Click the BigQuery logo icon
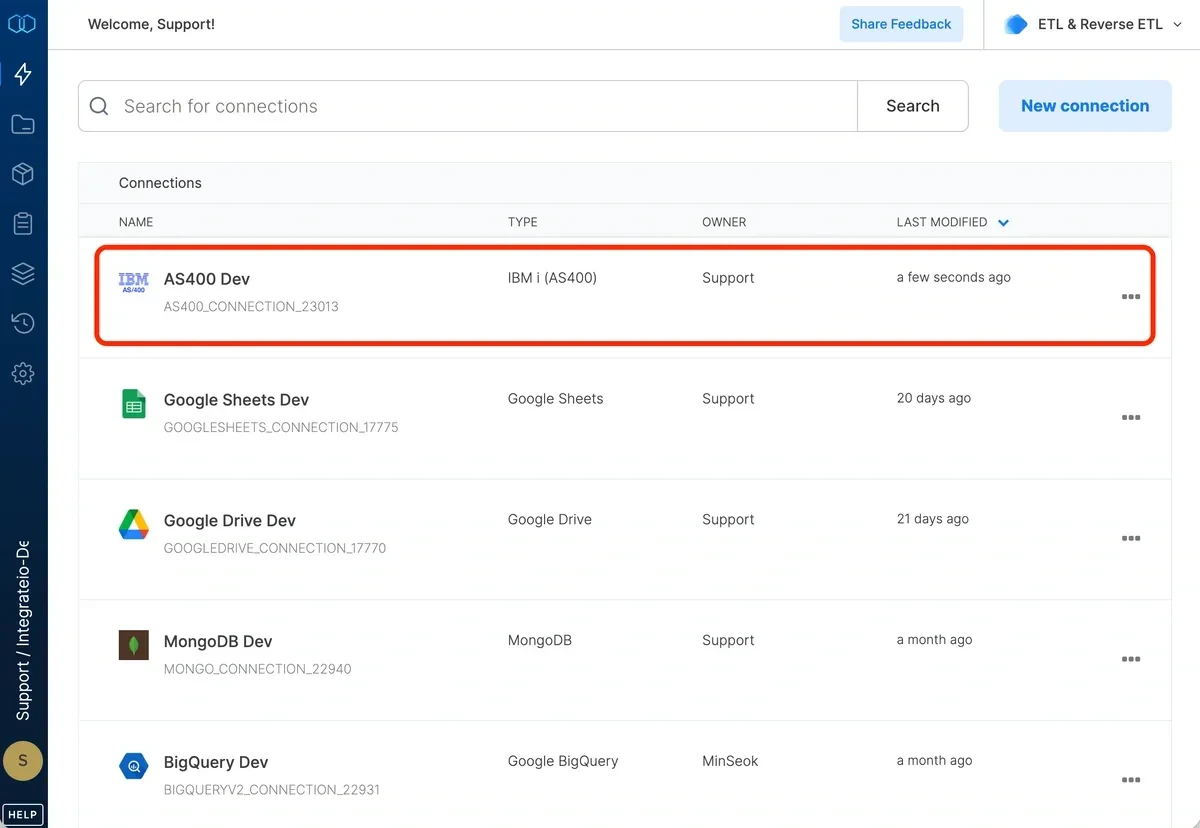Viewport: 1200px width, 828px height. click(134, 766)
